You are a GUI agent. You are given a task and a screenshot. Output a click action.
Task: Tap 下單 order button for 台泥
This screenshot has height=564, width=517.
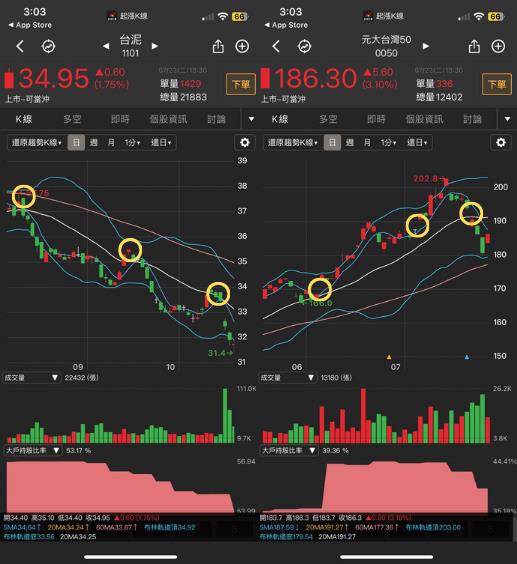[x=241, y=84]
